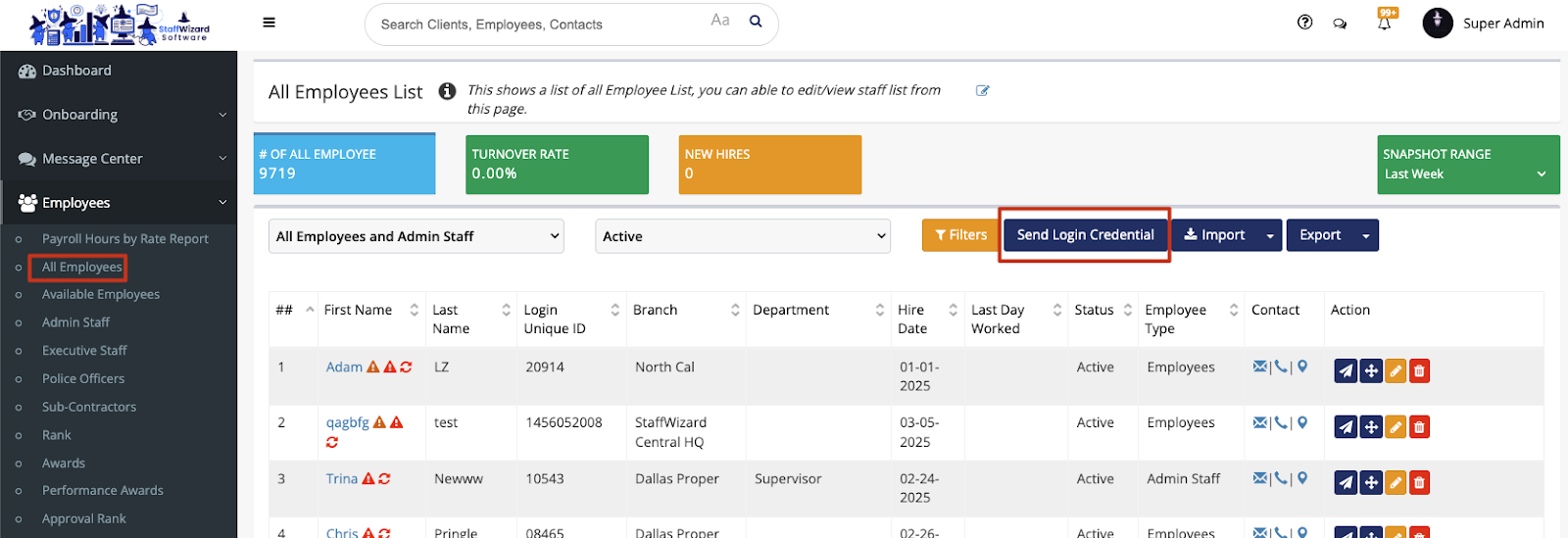Click the orange edit pencil icon for qagbfg

(x=1396, y=427)
